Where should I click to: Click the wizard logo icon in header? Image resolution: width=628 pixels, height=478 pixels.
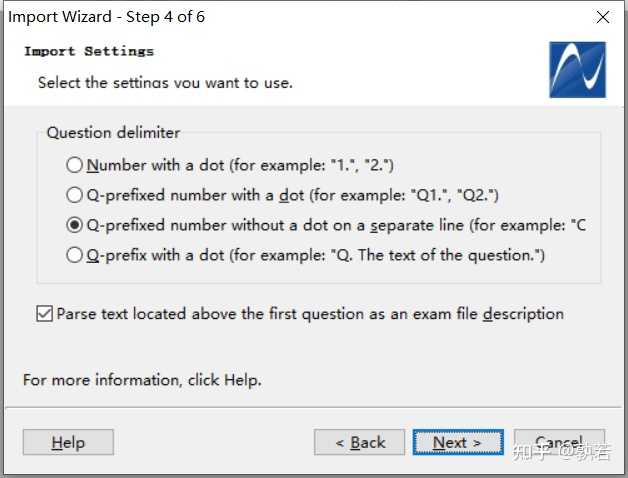[577, 69]
